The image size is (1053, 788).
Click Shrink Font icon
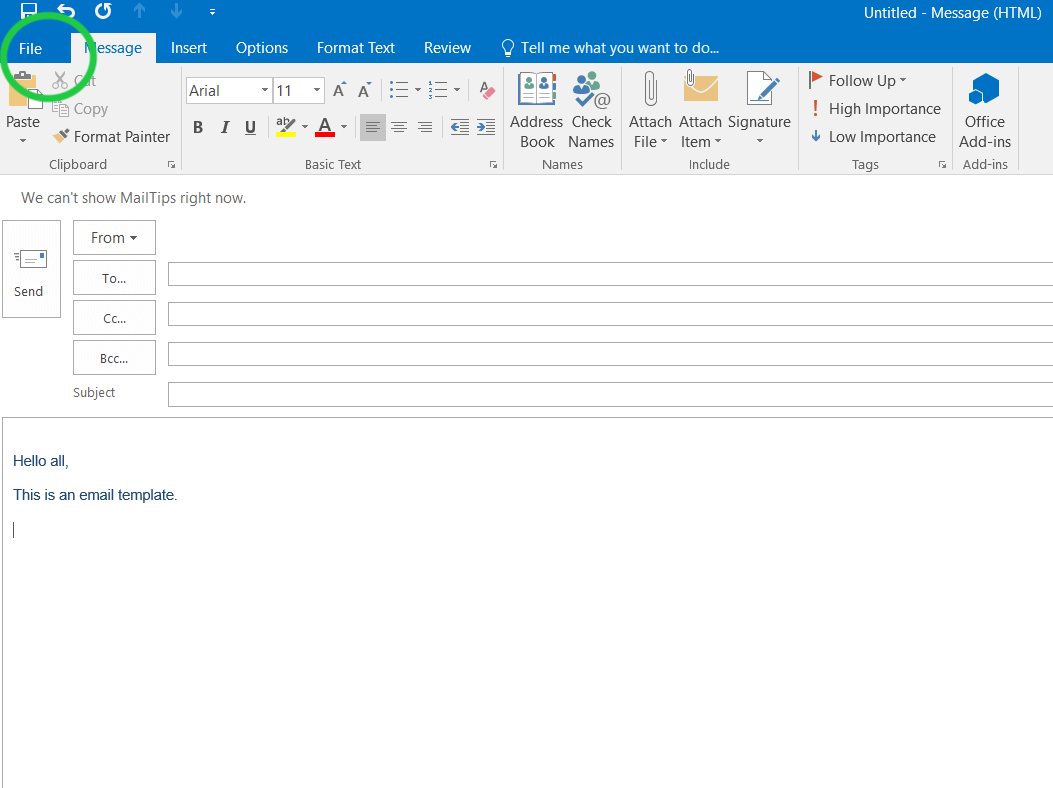click(365, 90)
